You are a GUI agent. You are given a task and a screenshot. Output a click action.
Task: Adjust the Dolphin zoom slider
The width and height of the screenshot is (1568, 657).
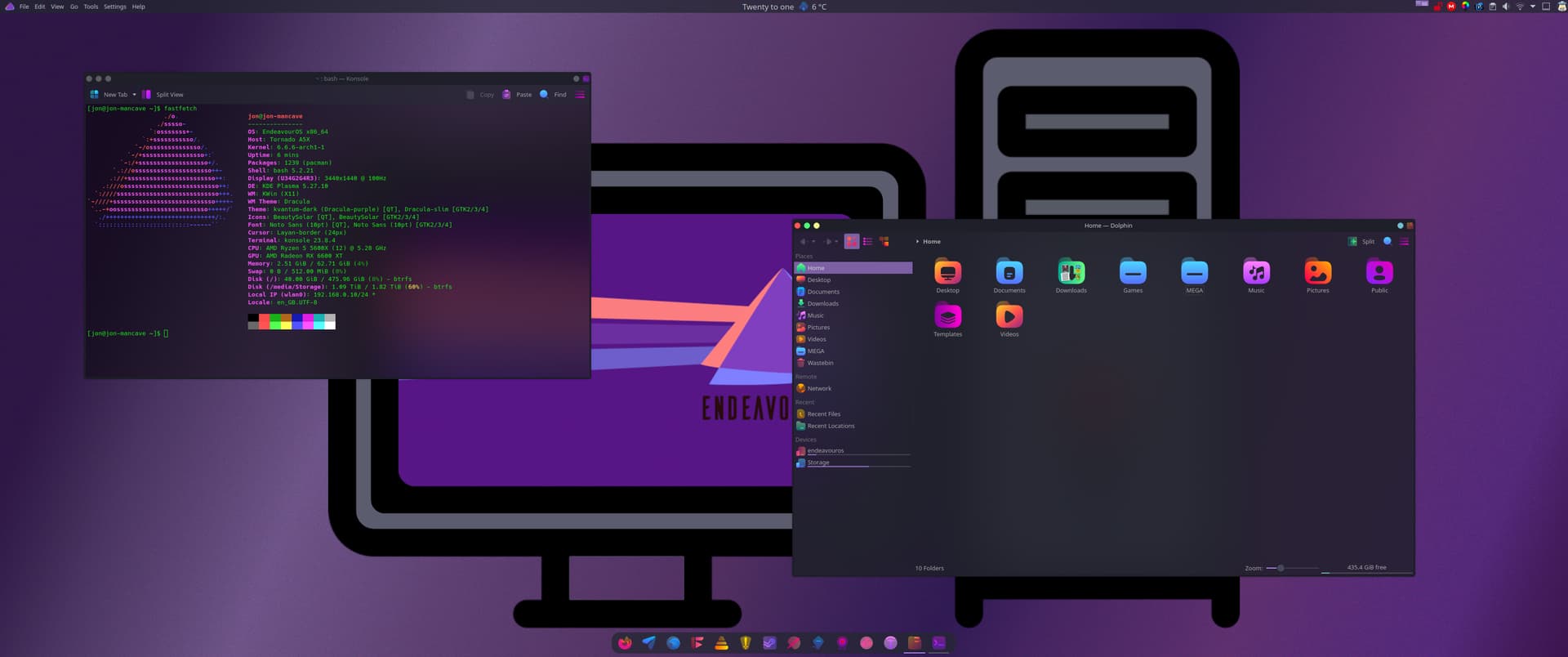coord(1281,568)
